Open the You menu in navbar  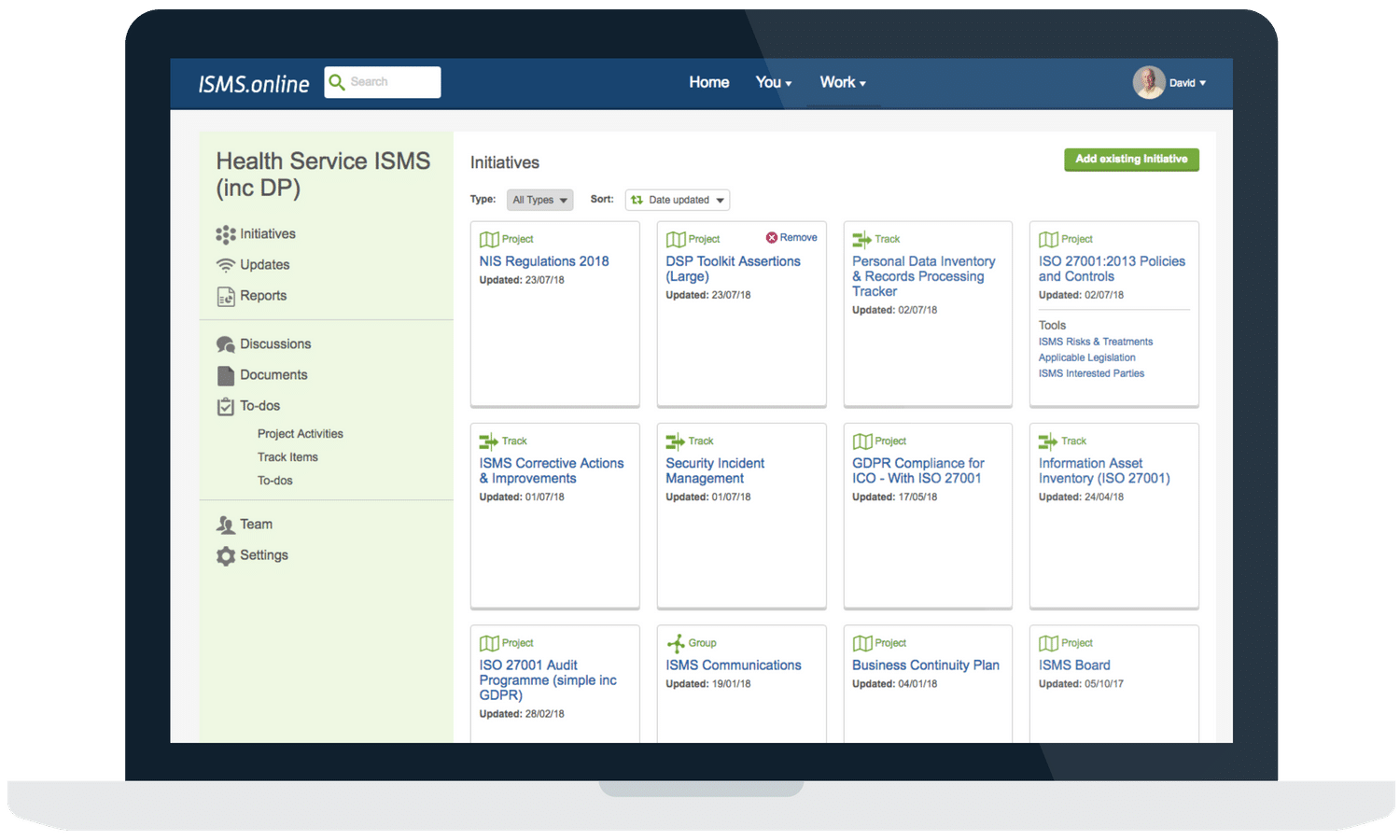pos(773,83)
